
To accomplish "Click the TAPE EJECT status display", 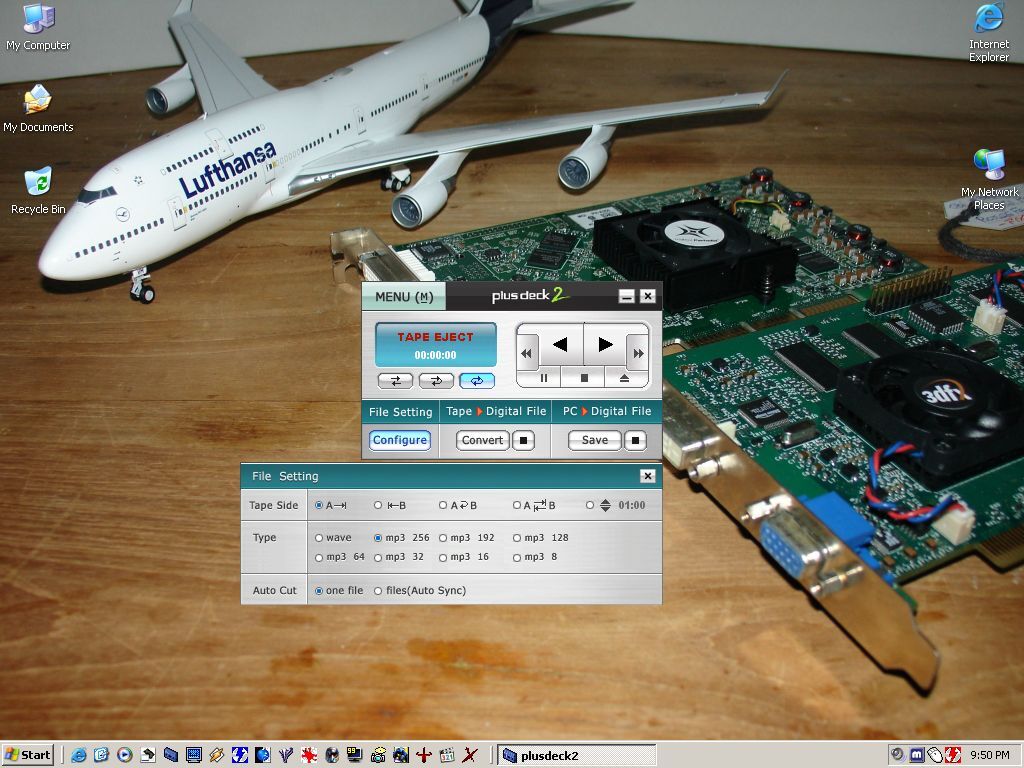I will pyautogui.click(x=436, y=345).
